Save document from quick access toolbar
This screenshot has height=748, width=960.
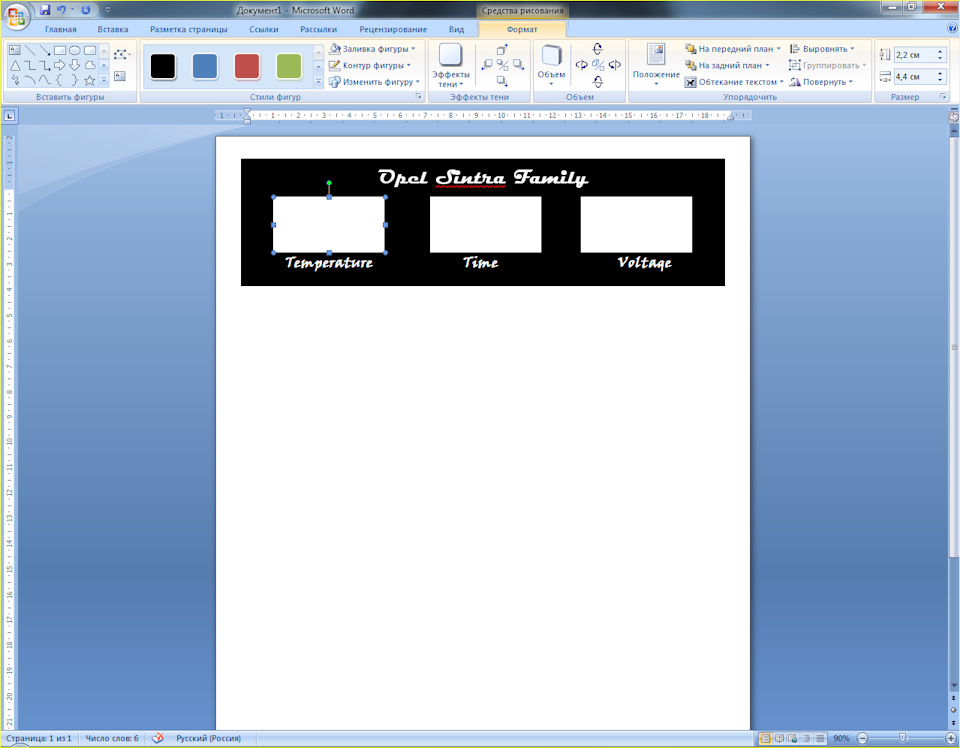tap(45, 10)
